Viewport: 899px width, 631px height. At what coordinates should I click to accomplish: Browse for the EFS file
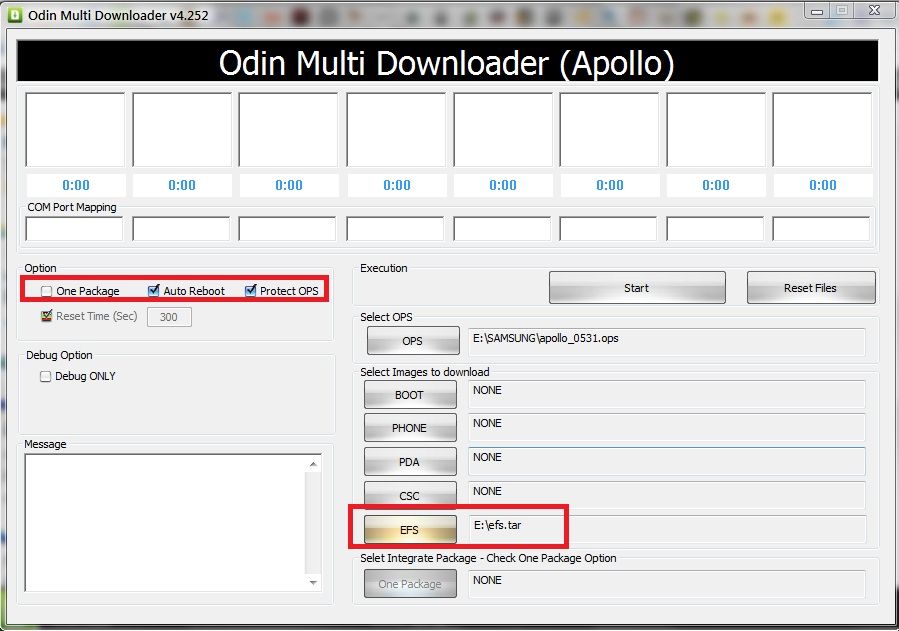point(410,529)
